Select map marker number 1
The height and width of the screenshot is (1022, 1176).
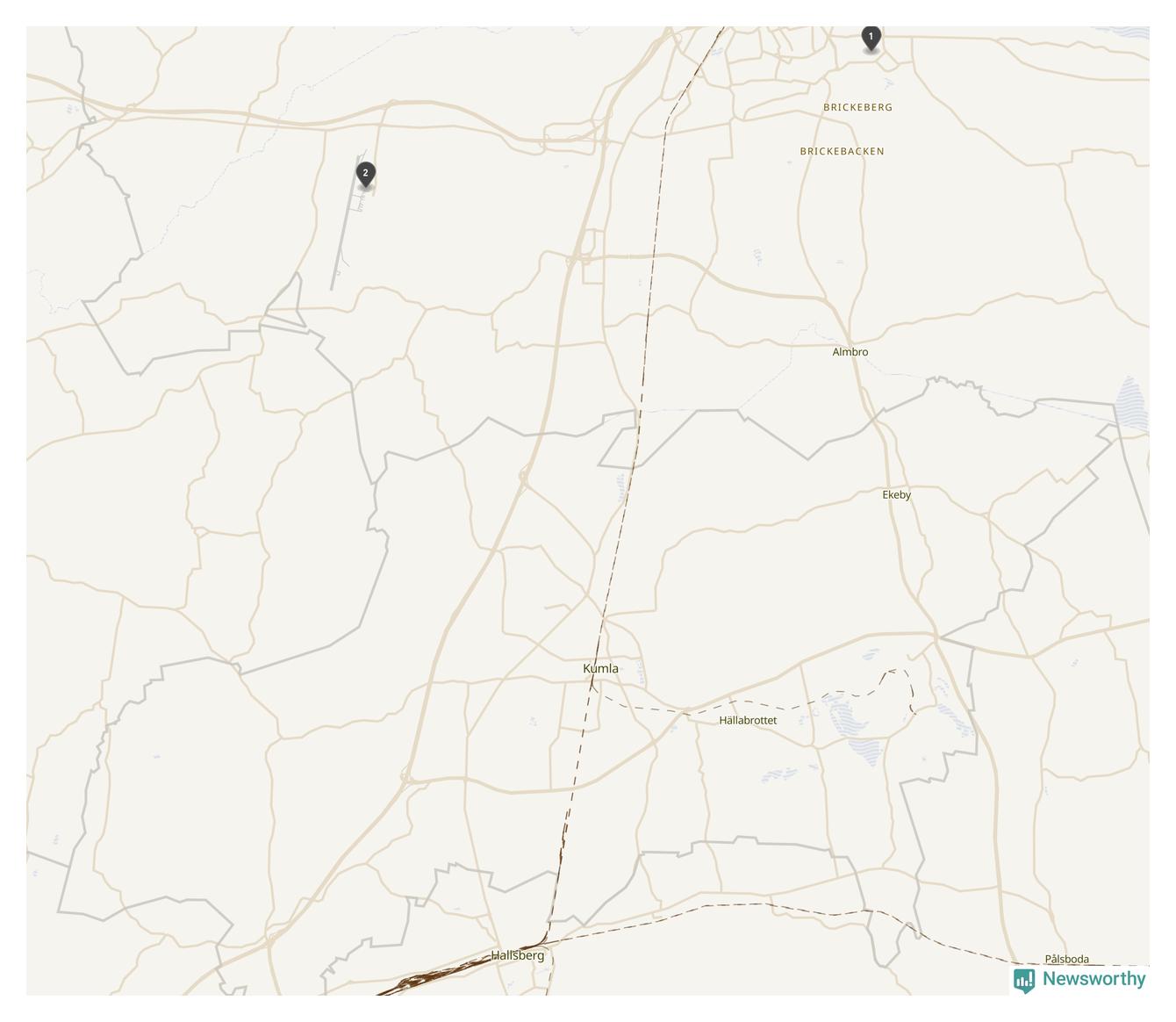click(871, 40)
